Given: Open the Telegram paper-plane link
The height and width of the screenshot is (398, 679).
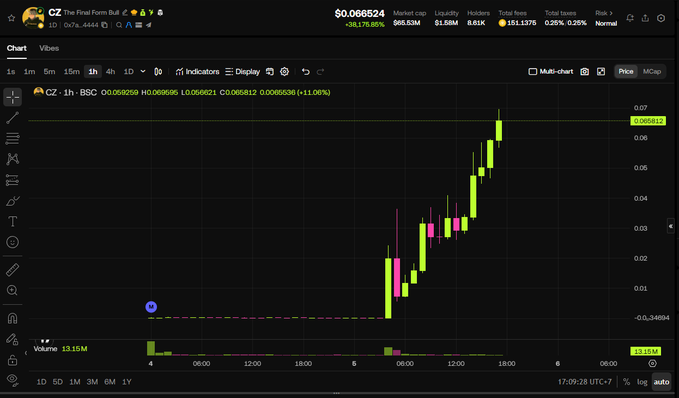Looking at the screenshot, I should 149,25.
